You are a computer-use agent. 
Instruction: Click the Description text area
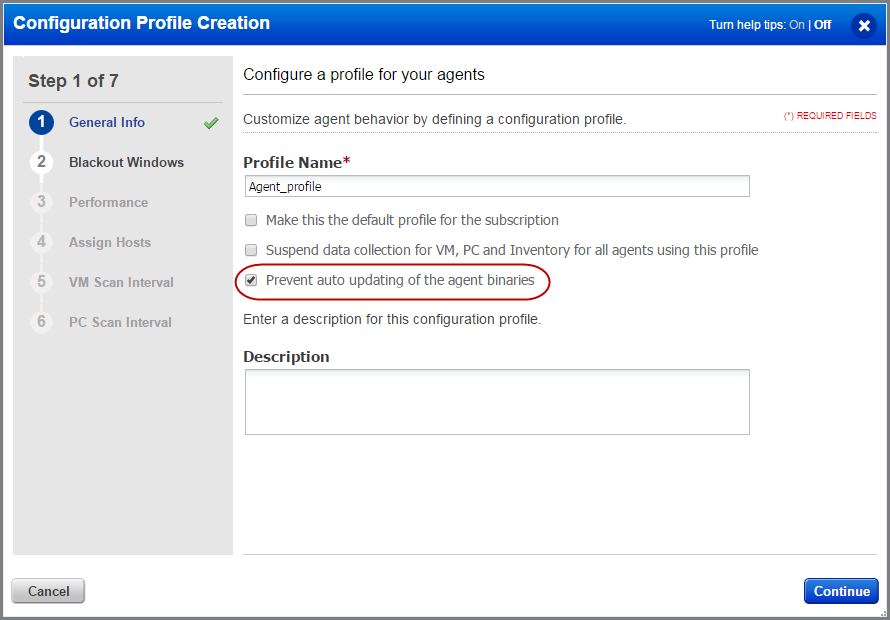tap(497, 400)
